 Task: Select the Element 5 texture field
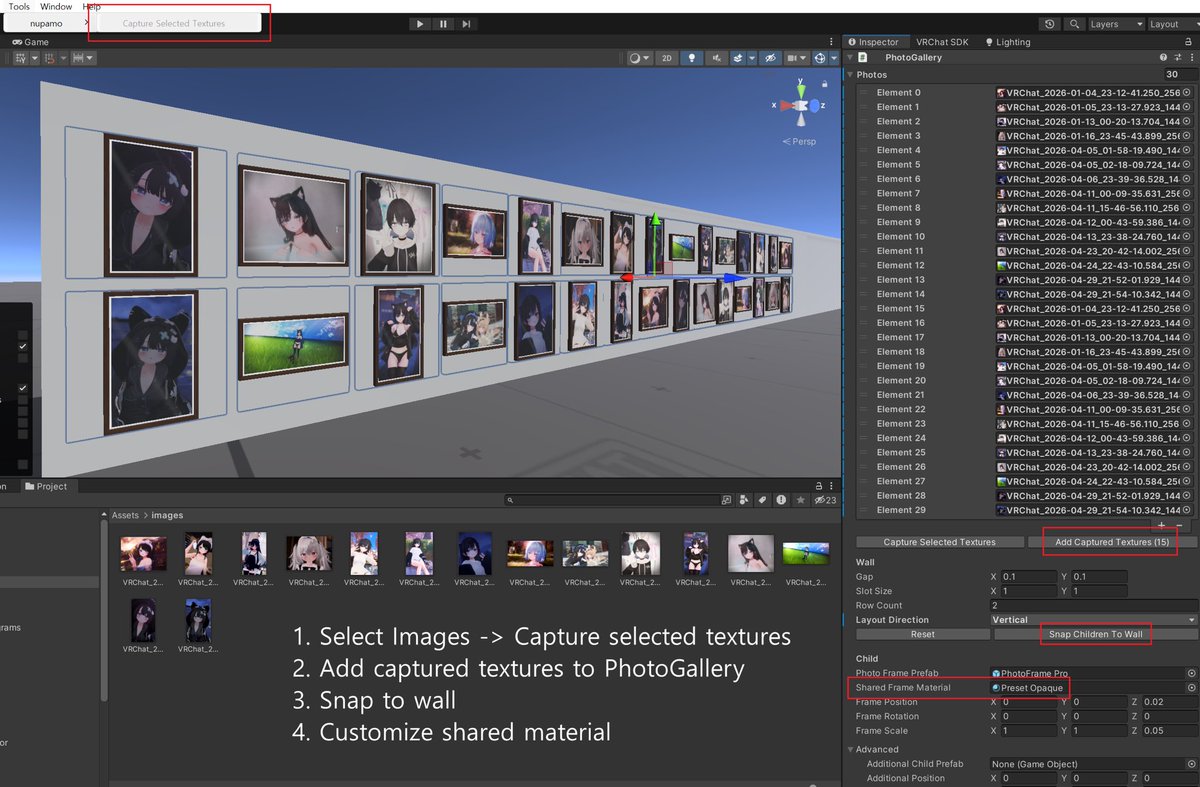[x=1094, y=164]
